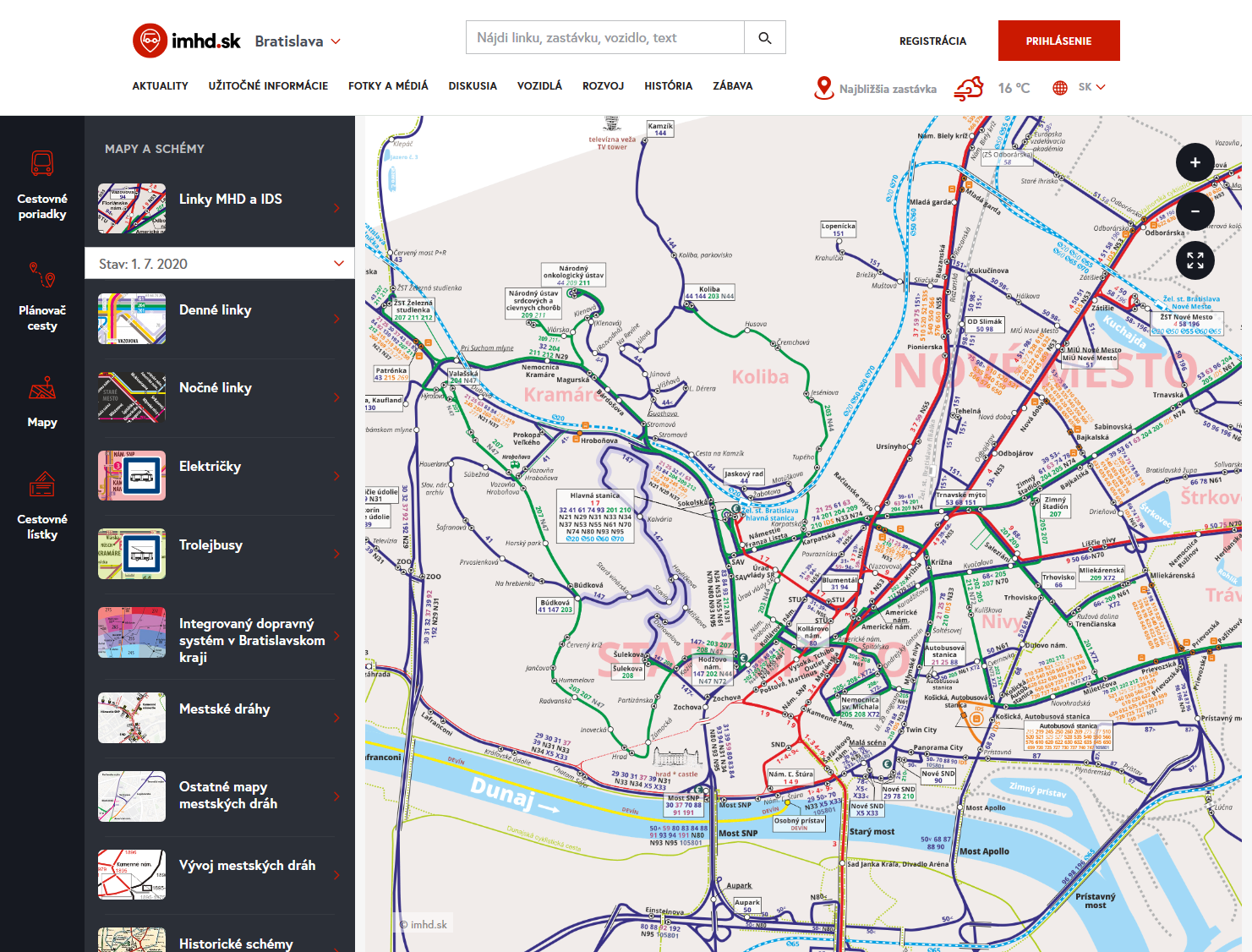Open the Stav: 1. 7. 2020 dropdown
This screenshot has height=952, width=1252.
pos(220,264)
